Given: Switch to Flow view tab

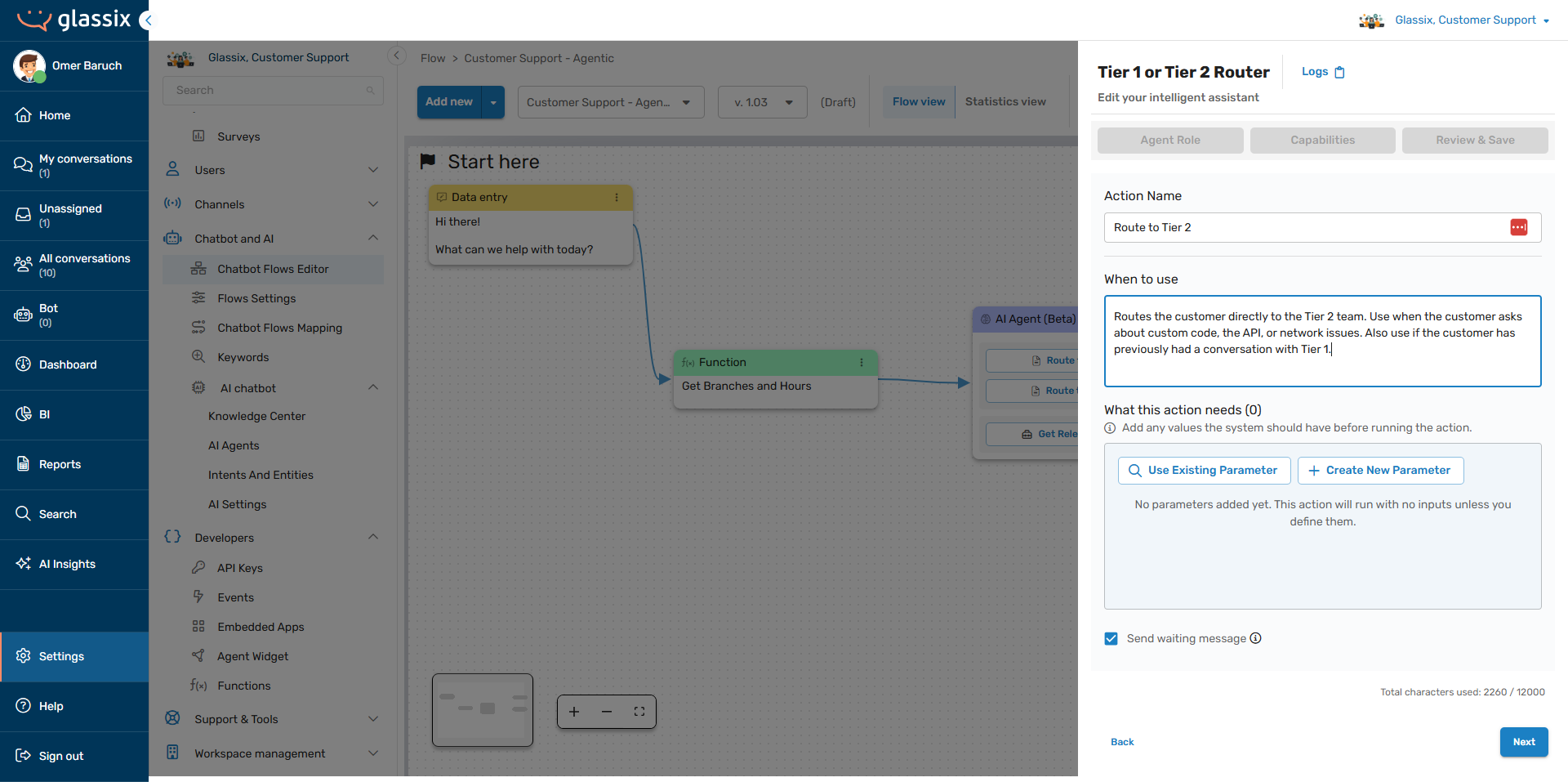Looking at the screenshot, I should pyautogui.click(x=919, y=102).
